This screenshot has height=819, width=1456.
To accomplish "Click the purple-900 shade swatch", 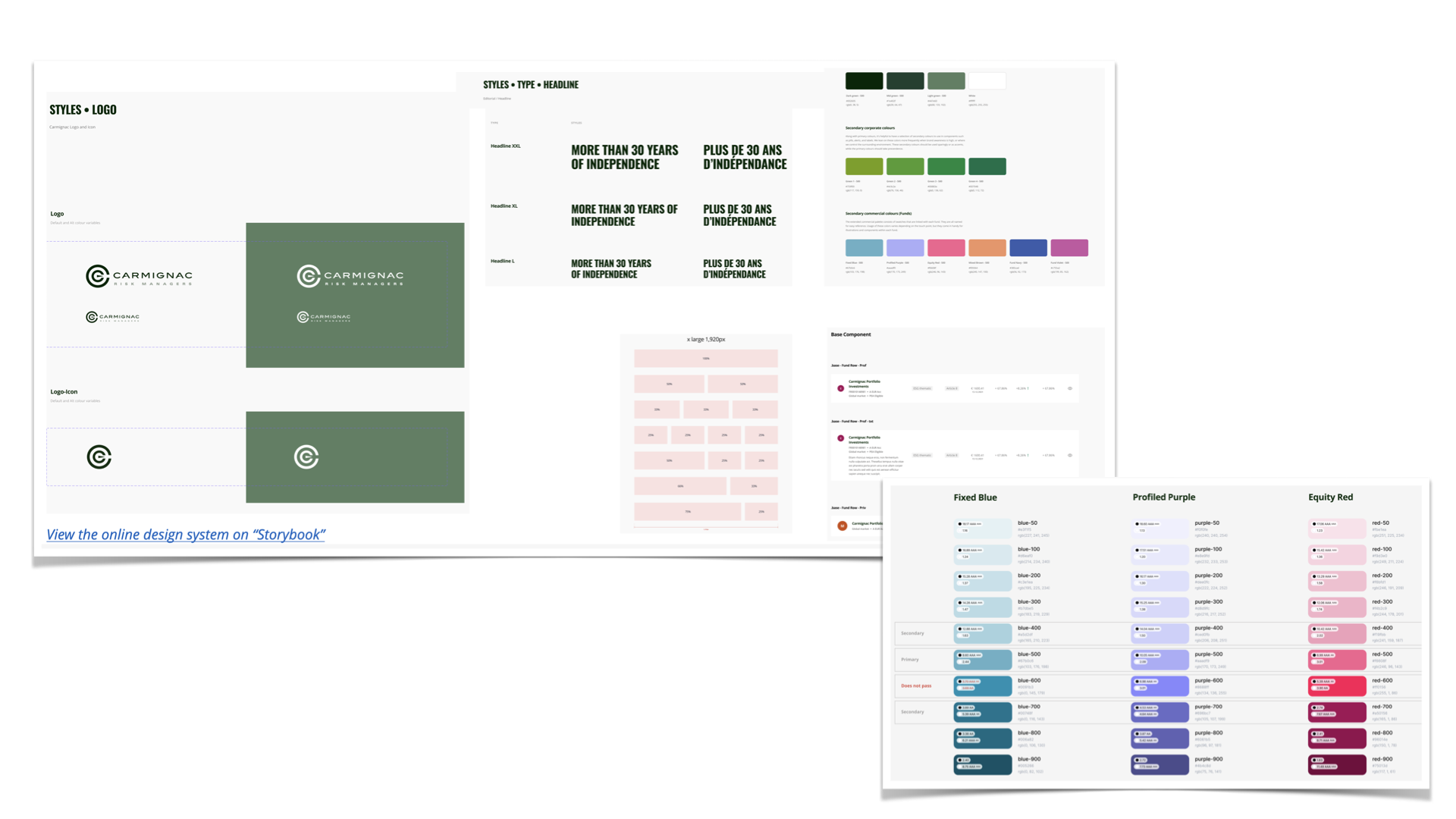I will [1160, 764].
